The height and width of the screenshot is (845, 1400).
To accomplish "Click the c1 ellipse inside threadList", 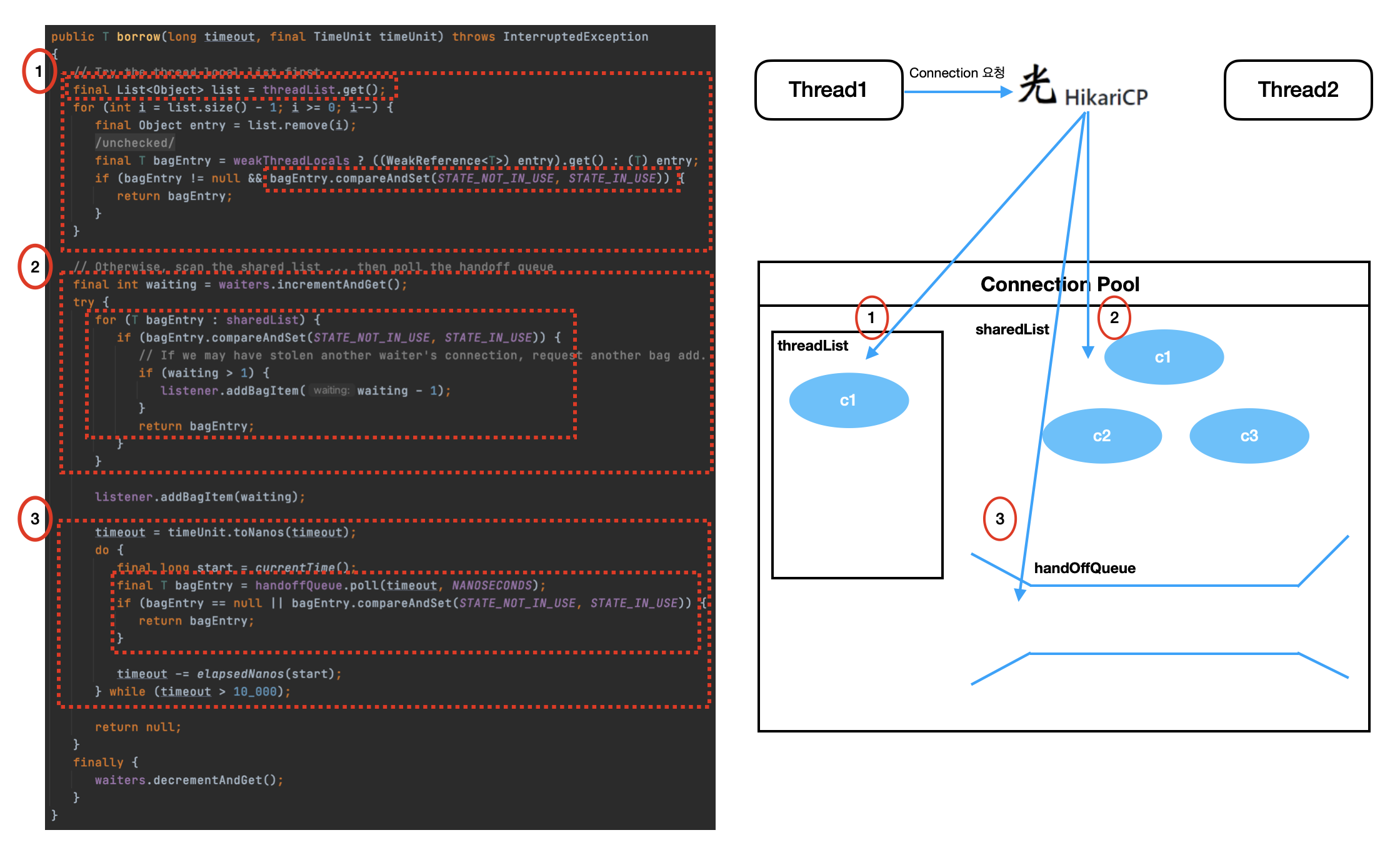I will [848, 401].
